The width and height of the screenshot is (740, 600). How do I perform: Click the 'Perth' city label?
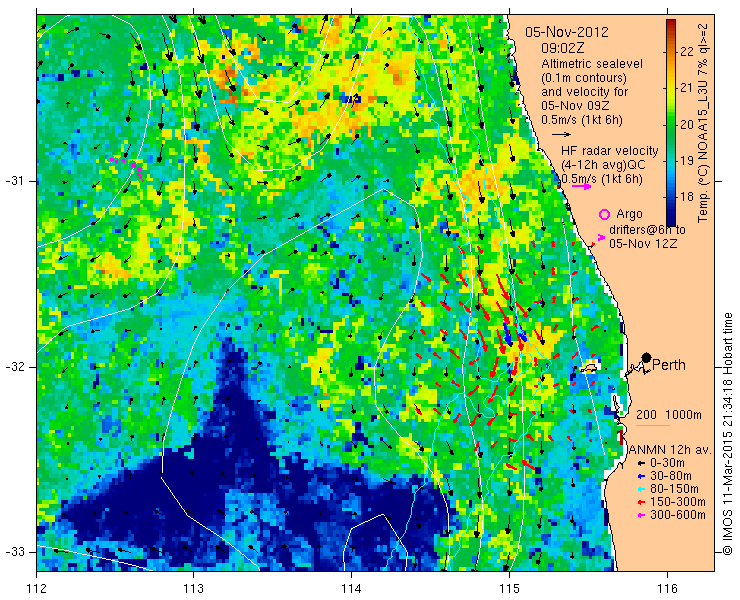point(669,365)
